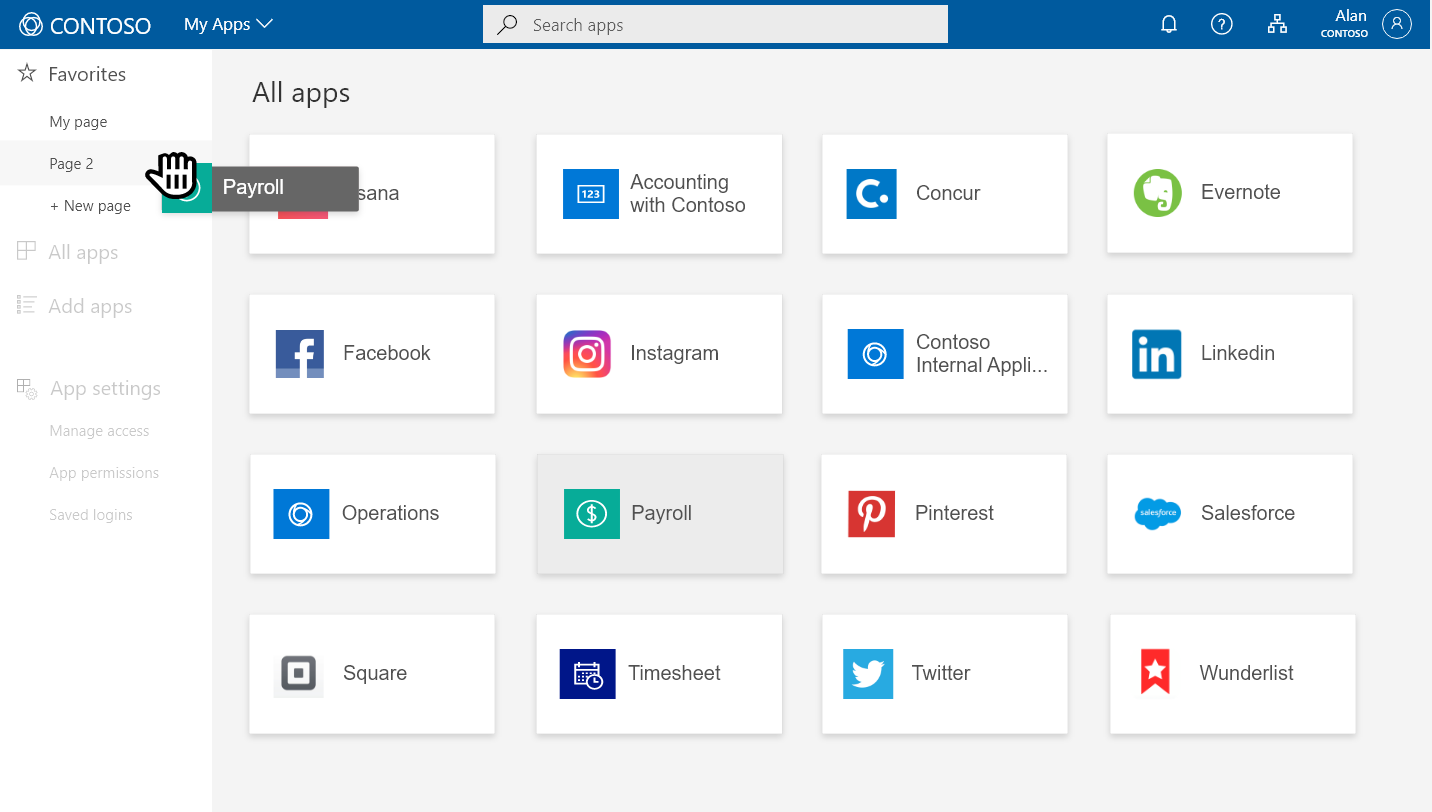Open the Concur app label
Viewport: 1432px width, 812px height.
point(947,193)
